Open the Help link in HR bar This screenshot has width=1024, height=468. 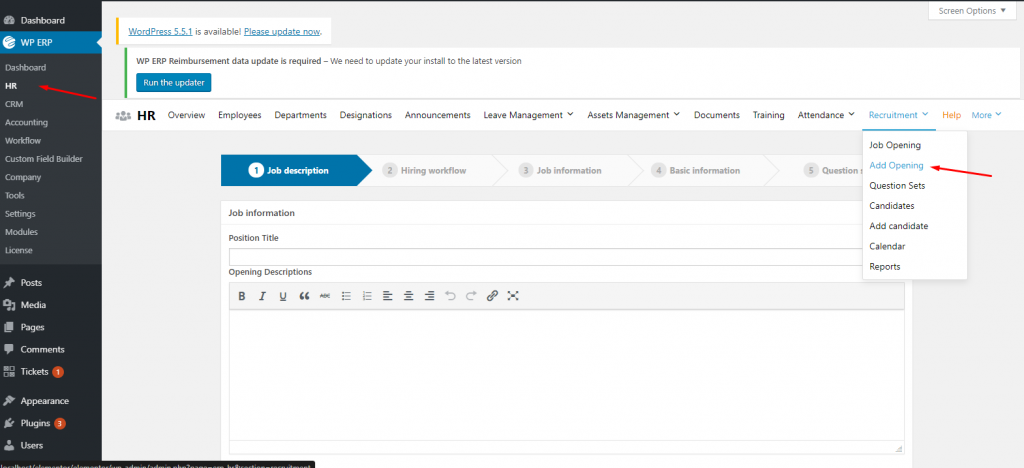coord(952,115)
